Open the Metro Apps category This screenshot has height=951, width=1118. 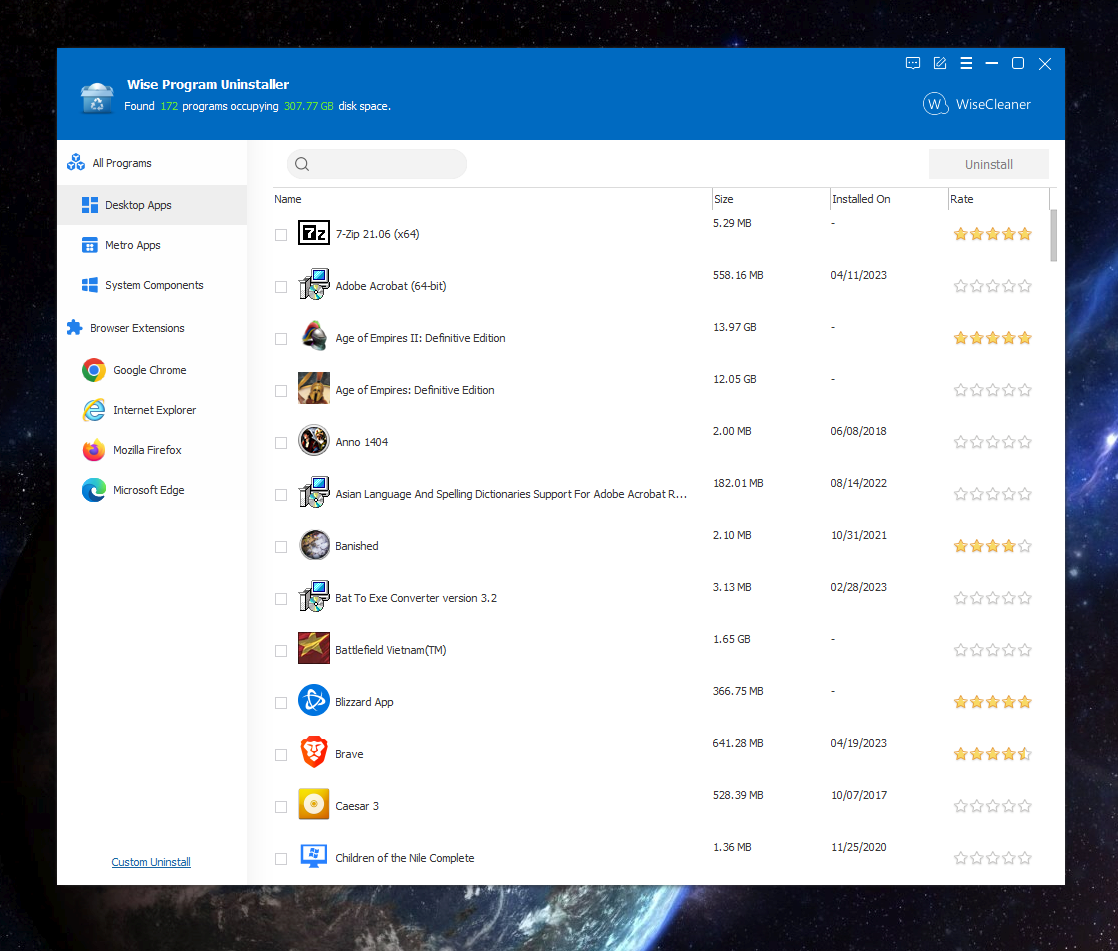click(x=152, y=245)
